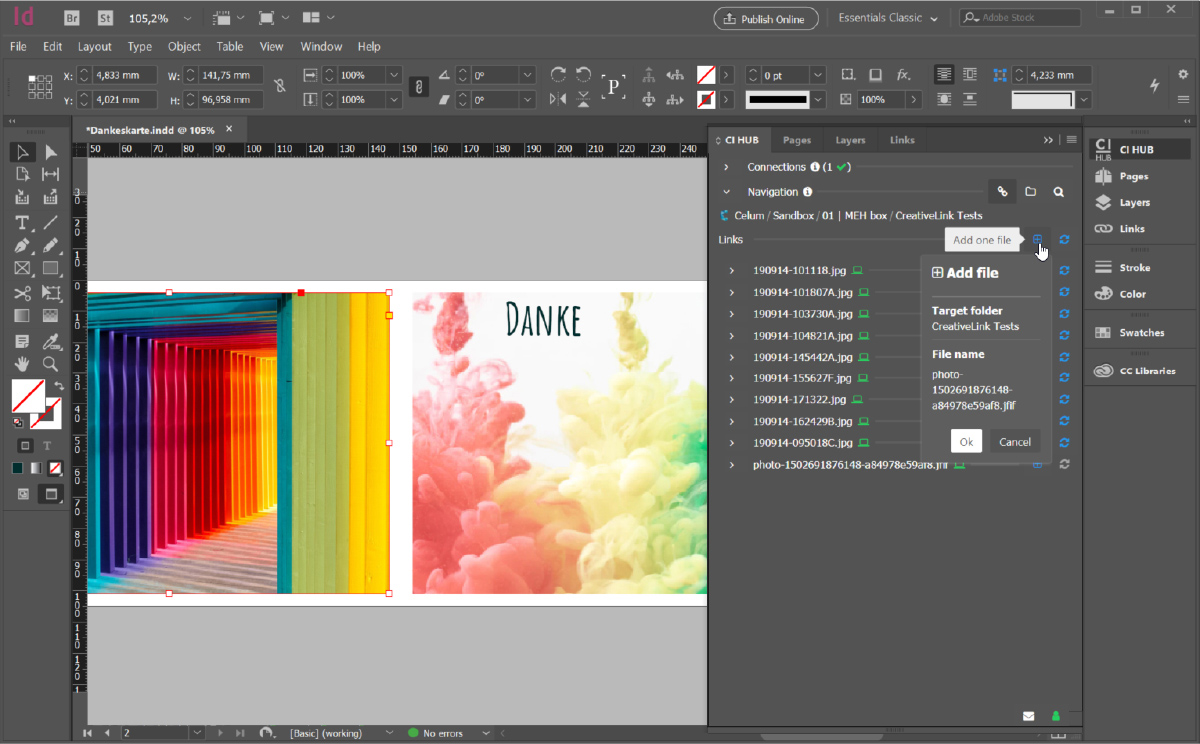Open the Object menu
Image resolution: width=1200 pixels, height=744 pixels.
click(x=184, y=47)
